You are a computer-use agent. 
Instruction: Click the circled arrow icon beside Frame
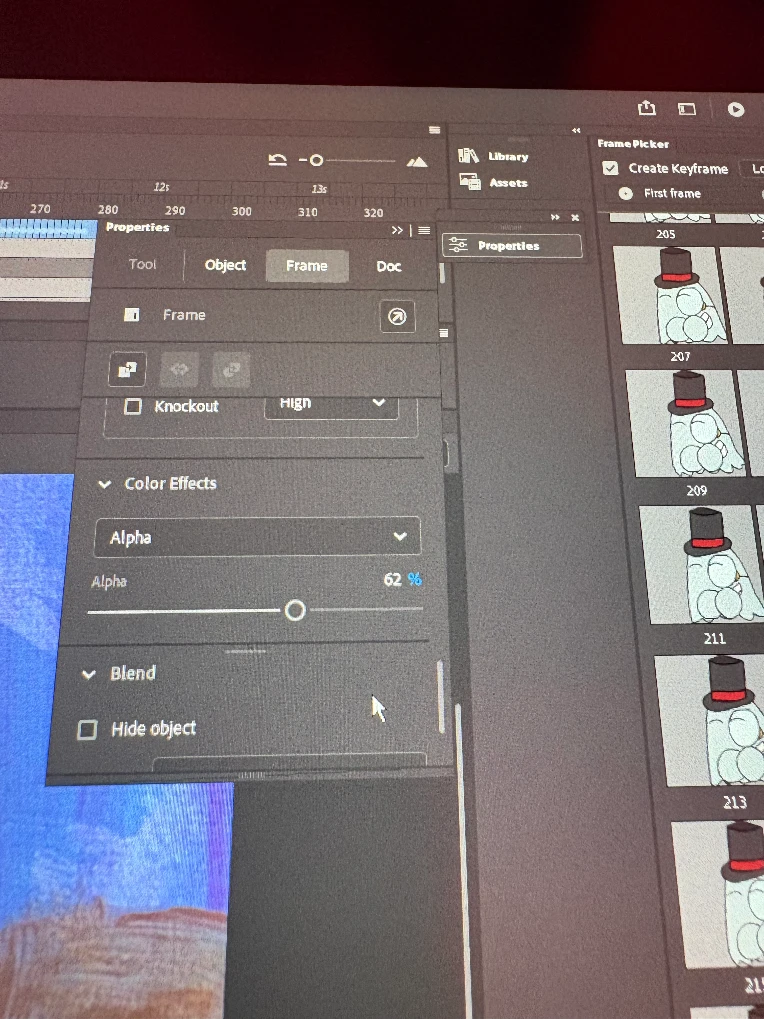397,317
